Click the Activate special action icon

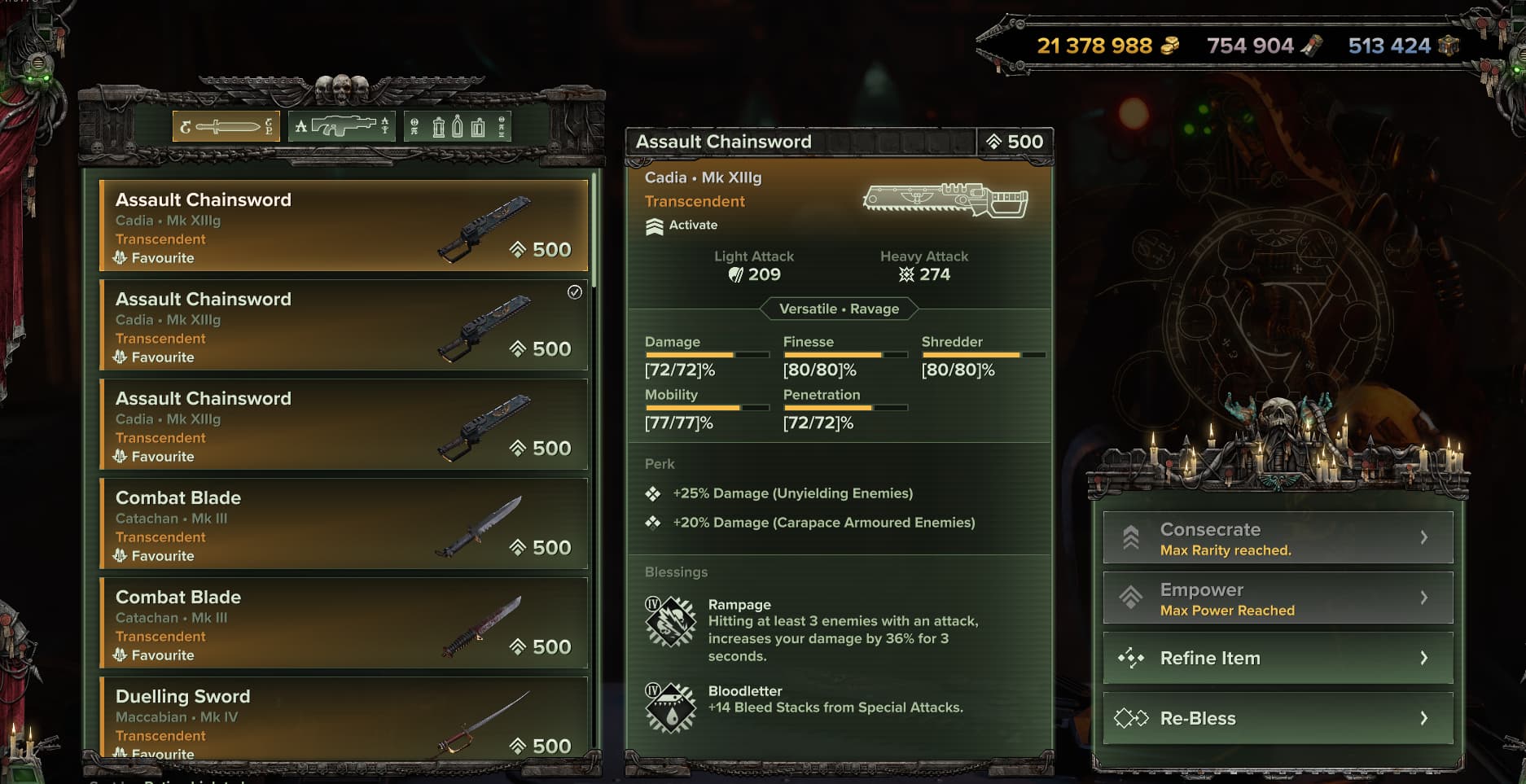(654, 226)
